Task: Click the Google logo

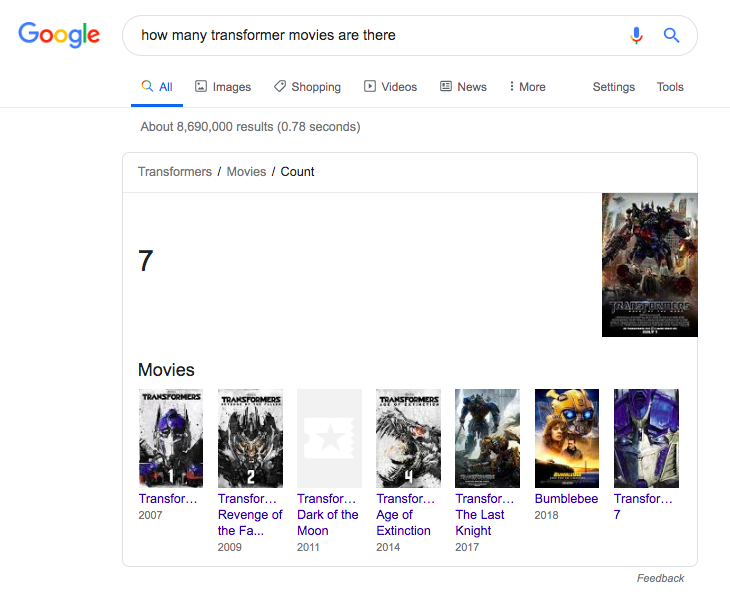Action: 59,35
